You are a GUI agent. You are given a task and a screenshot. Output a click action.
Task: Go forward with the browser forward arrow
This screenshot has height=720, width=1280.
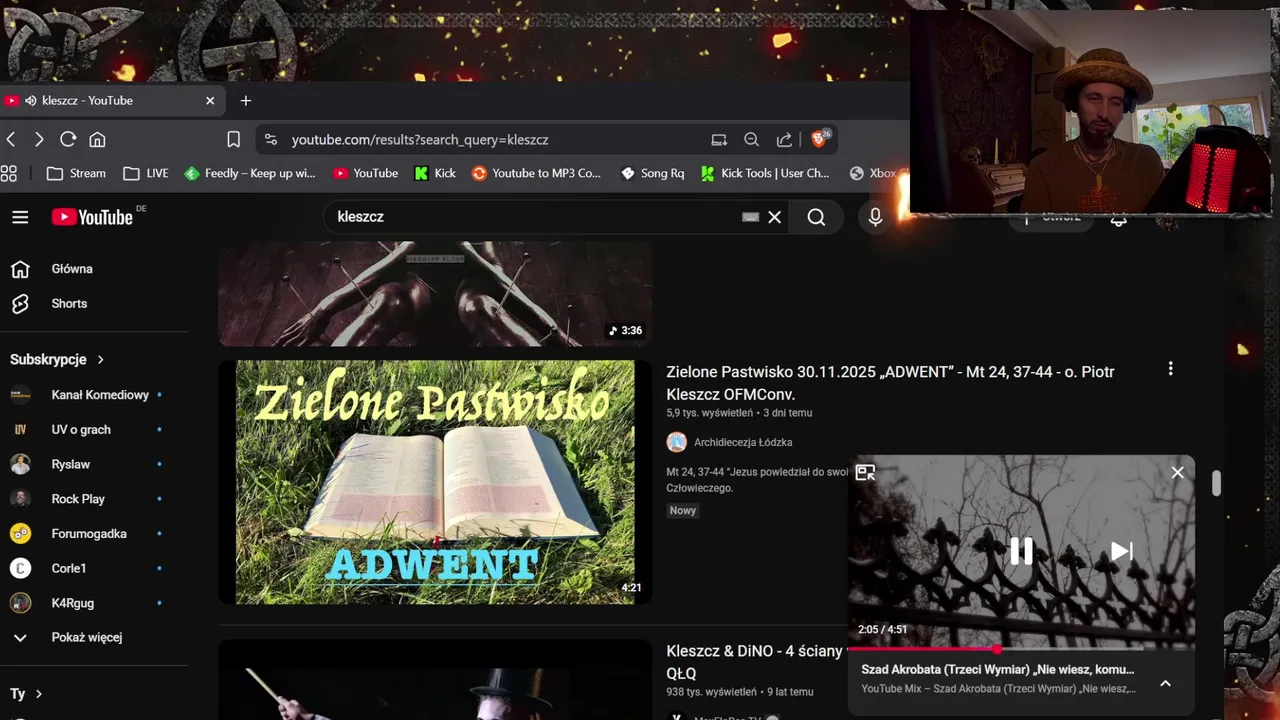point(39,139)
